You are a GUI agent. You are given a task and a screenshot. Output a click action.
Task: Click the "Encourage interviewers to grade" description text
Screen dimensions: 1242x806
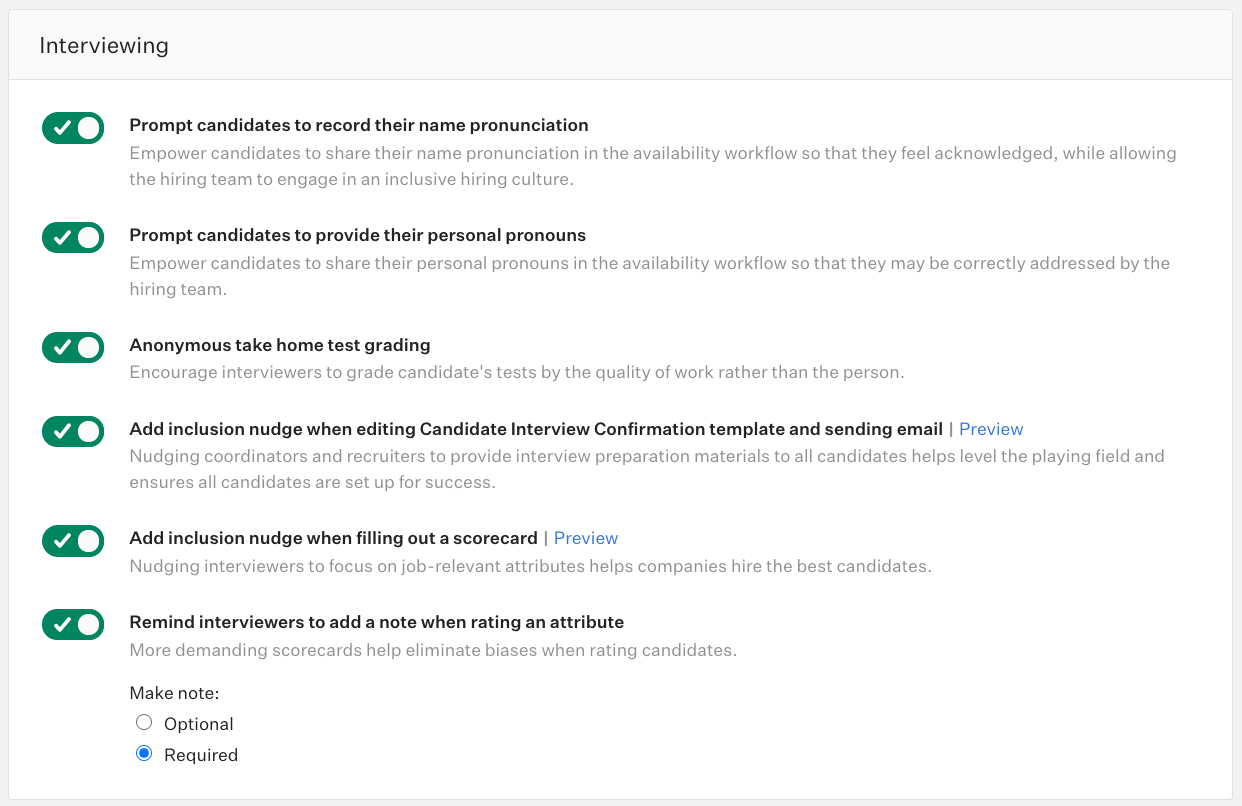[516, 373]
